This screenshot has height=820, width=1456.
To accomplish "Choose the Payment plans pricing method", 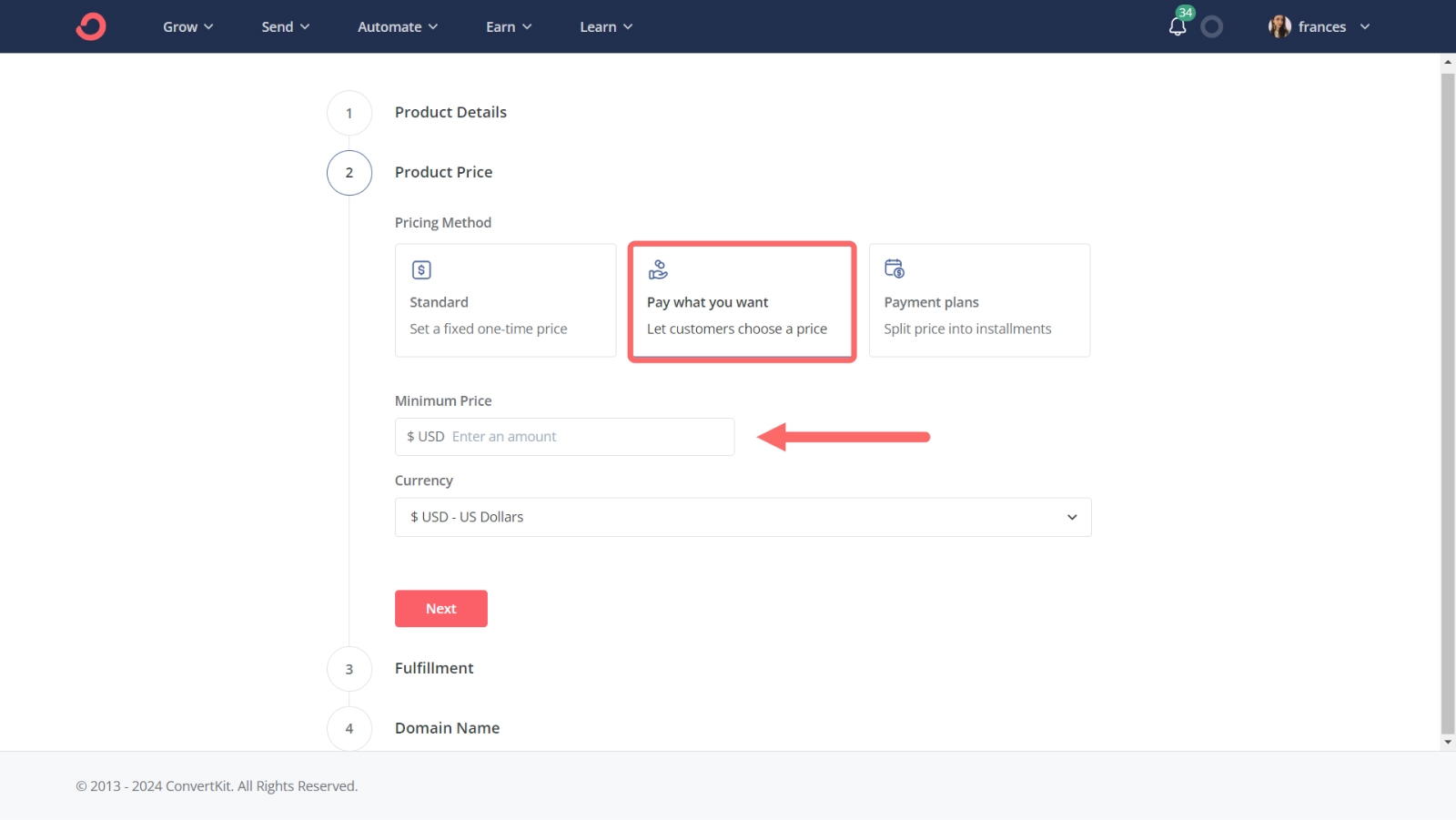I will pos(979,300).
